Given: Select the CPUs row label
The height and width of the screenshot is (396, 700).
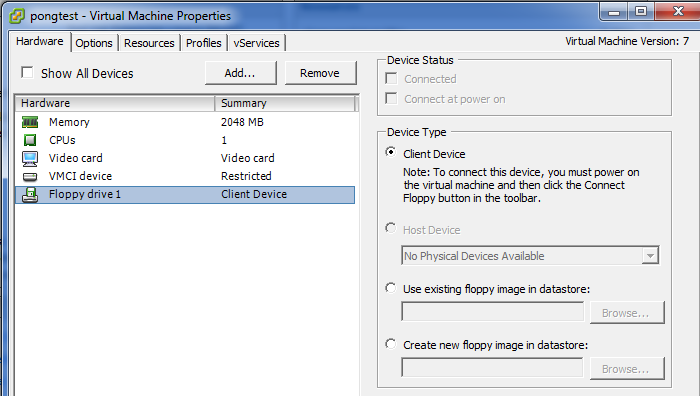Looking at the screenshot, I should 62,140.
